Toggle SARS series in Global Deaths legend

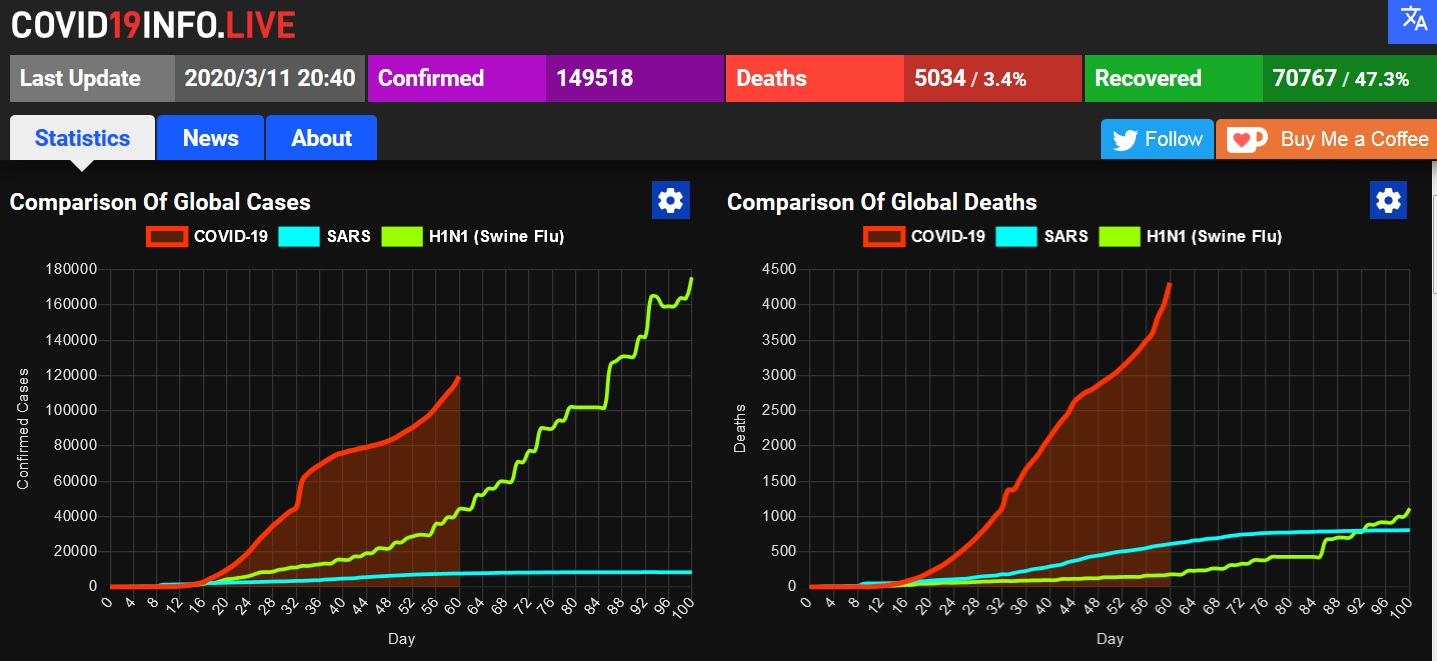(x=1042, y=237)
